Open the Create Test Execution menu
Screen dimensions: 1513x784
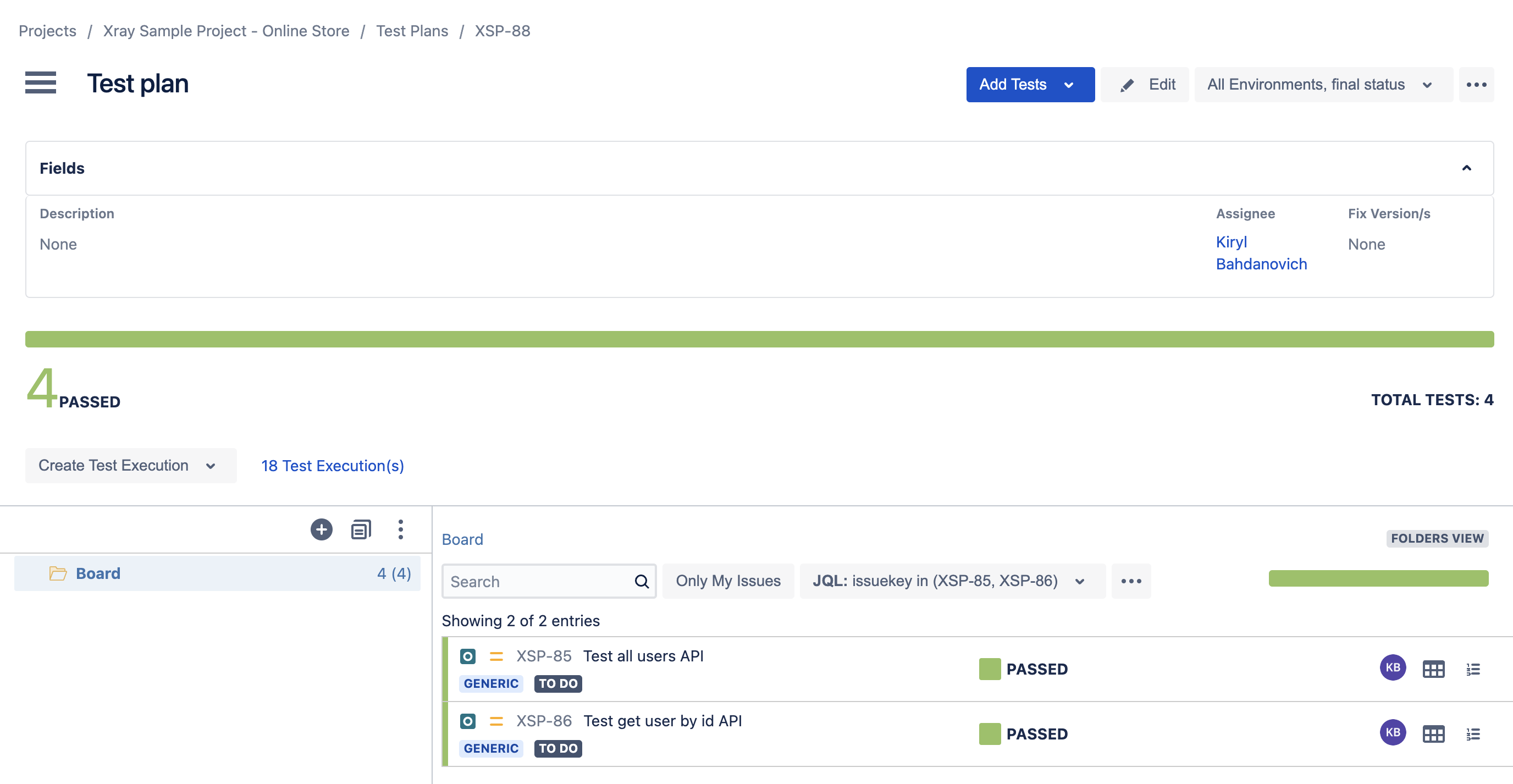point(211,464)
